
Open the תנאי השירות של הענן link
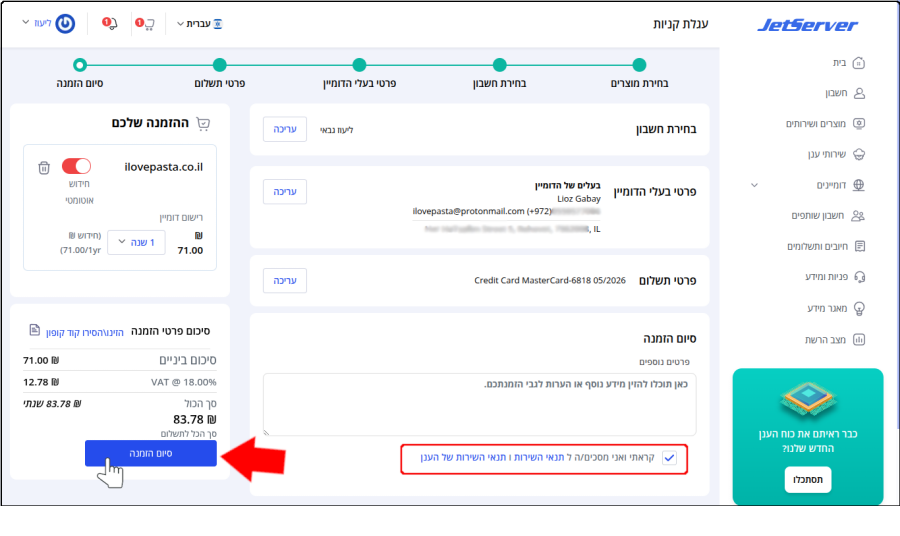point(463,457)
